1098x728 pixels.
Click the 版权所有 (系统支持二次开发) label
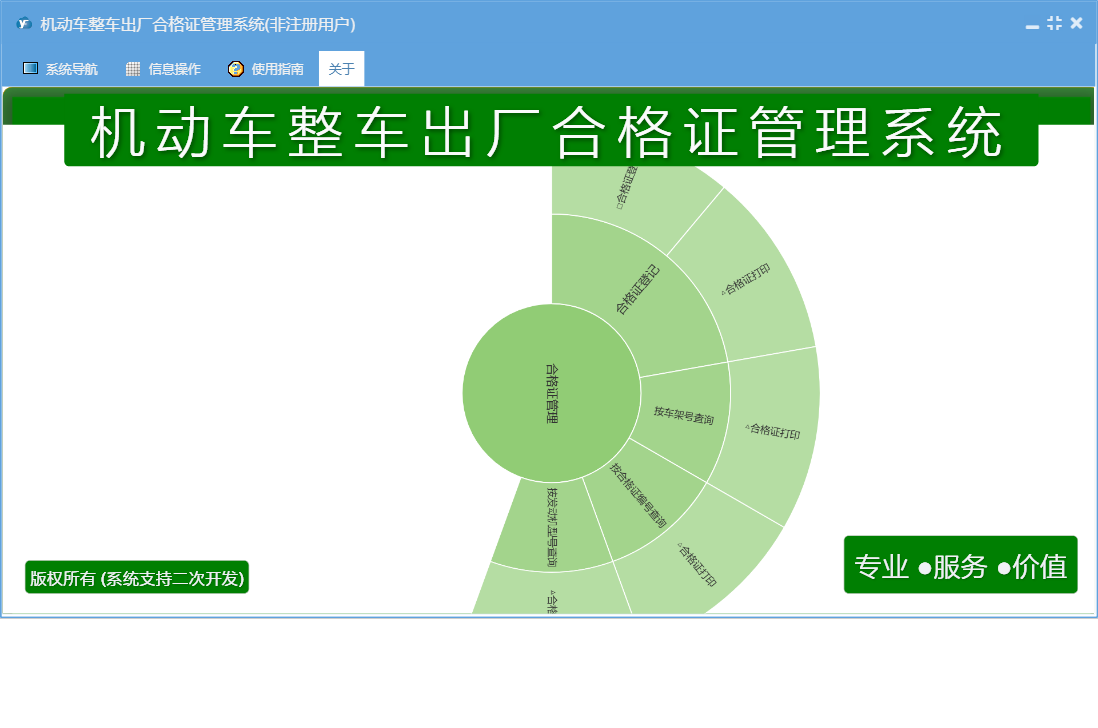pos(137,578)
